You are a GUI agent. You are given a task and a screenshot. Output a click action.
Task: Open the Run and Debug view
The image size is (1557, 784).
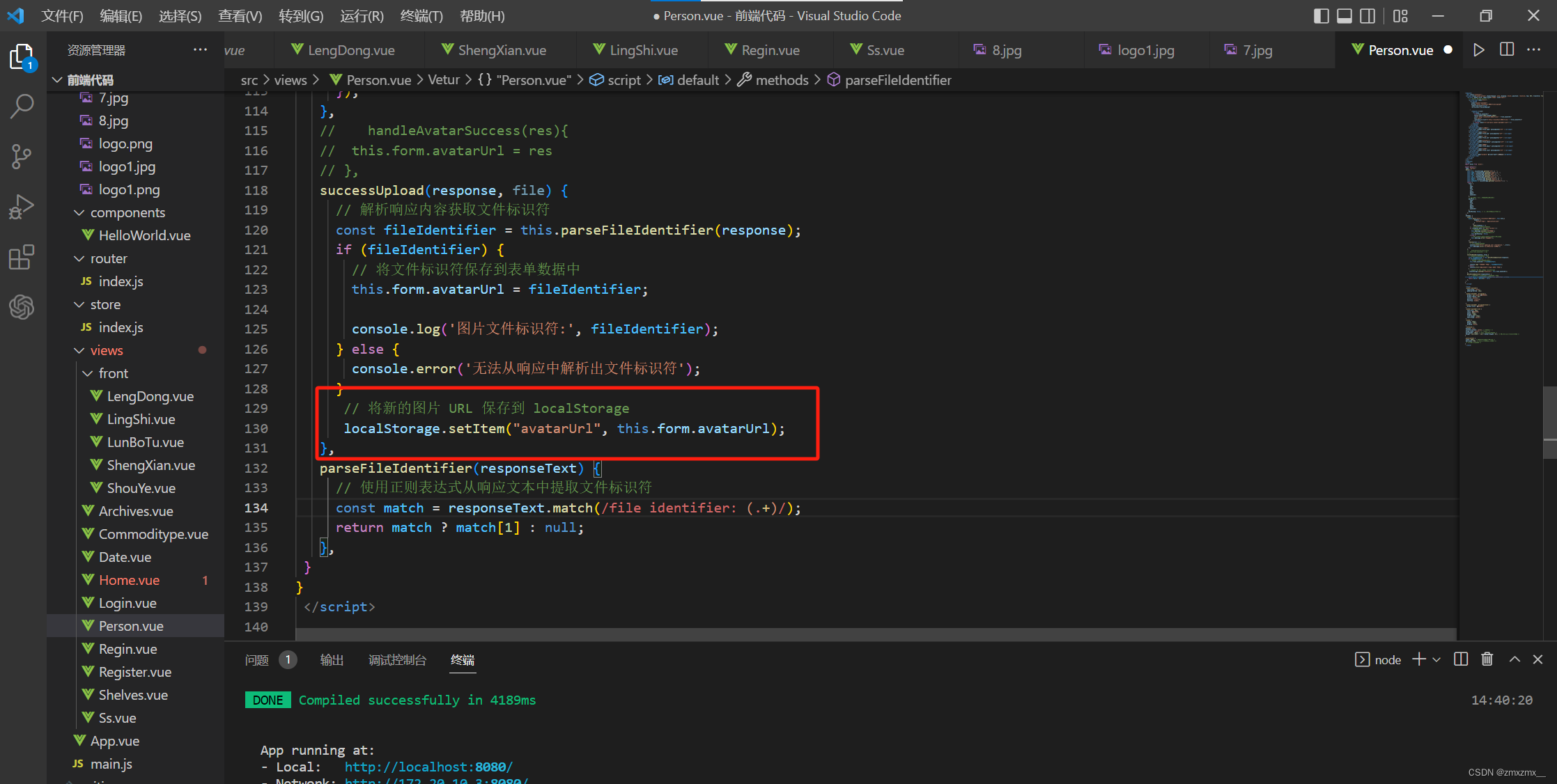(x=22, y=207)
